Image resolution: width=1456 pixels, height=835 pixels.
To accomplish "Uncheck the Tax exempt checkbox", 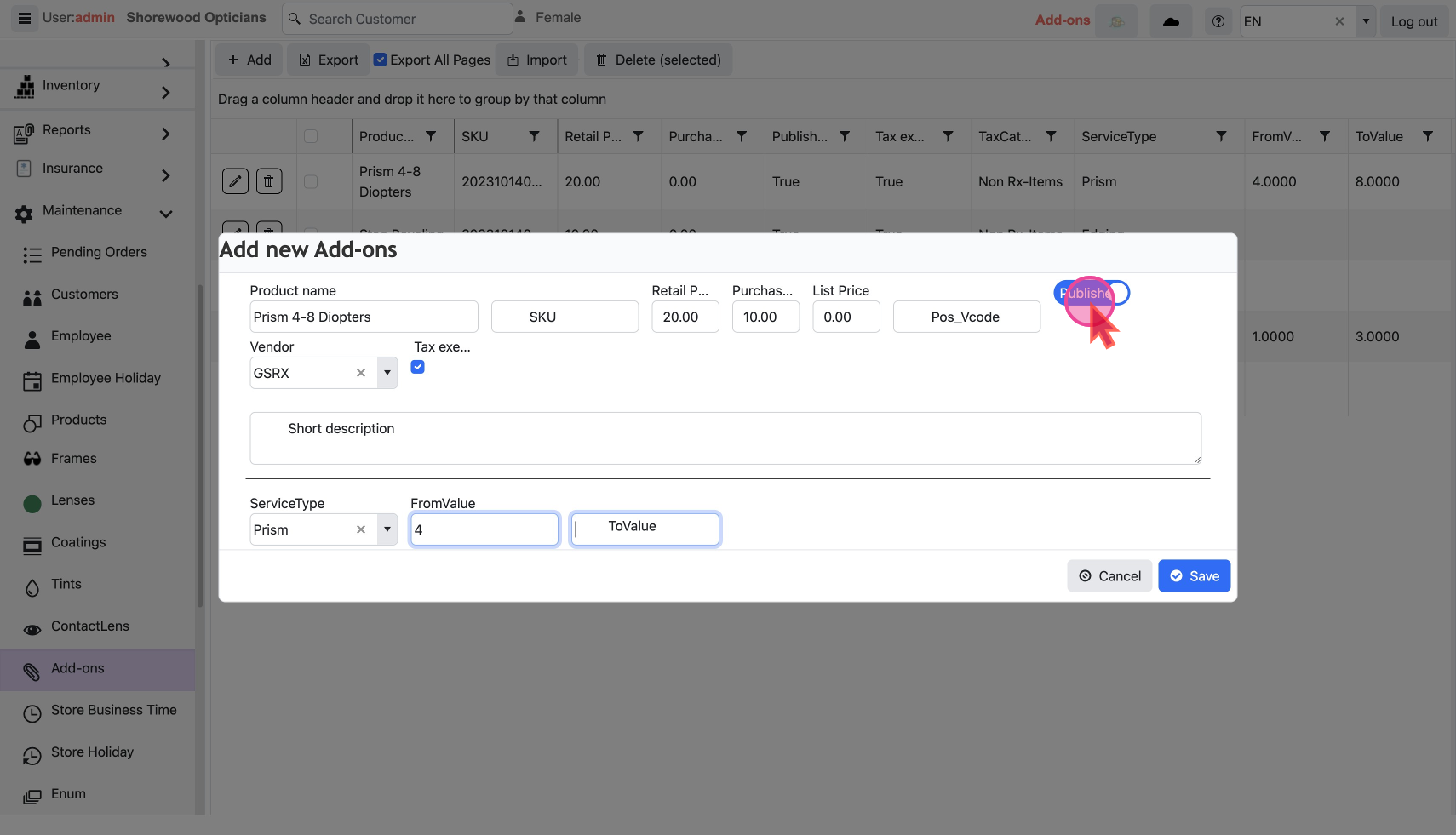I will point(418,367).
